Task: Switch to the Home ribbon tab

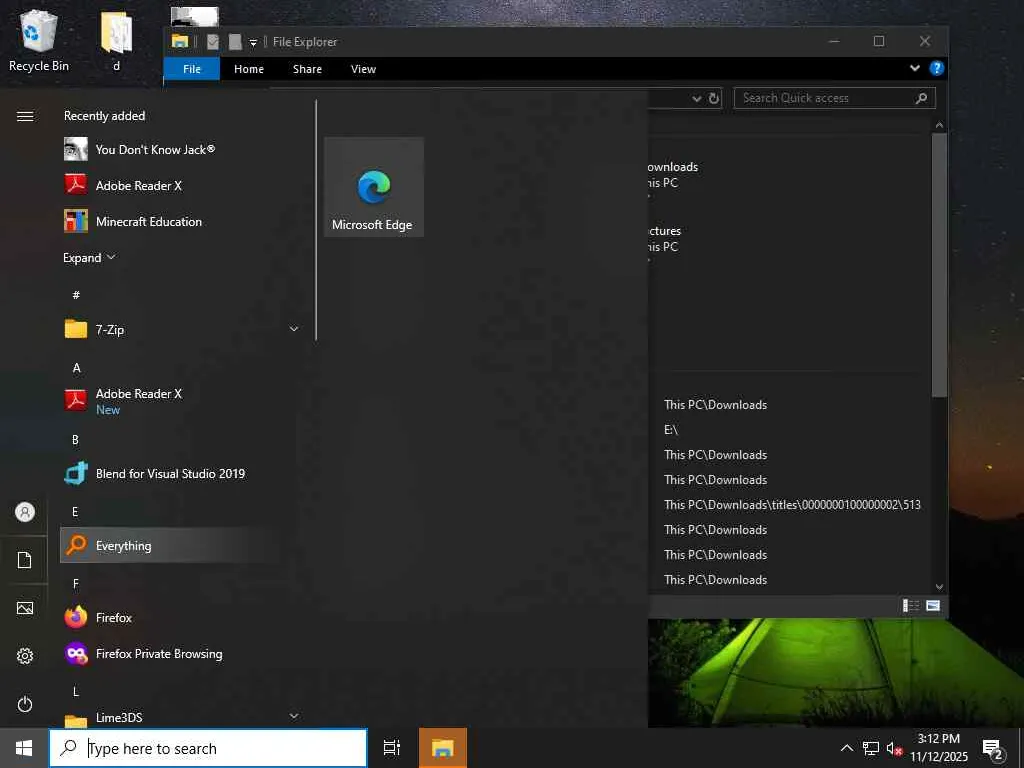Action: point(249,69)
